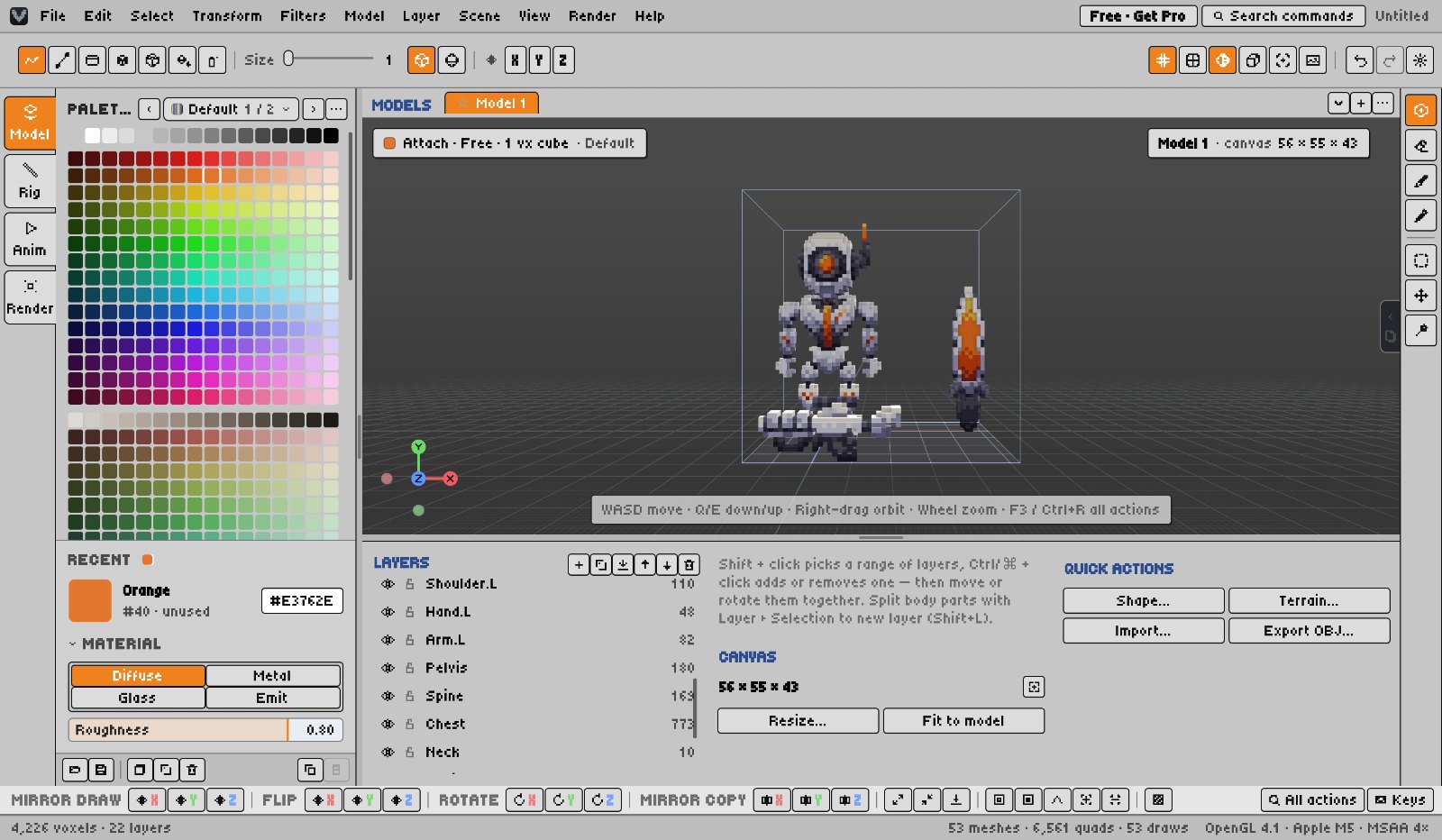Screen dimensions: 1442x840
Task: Hide the Shoulder.L layer
Action: click(x=388, y=584)
